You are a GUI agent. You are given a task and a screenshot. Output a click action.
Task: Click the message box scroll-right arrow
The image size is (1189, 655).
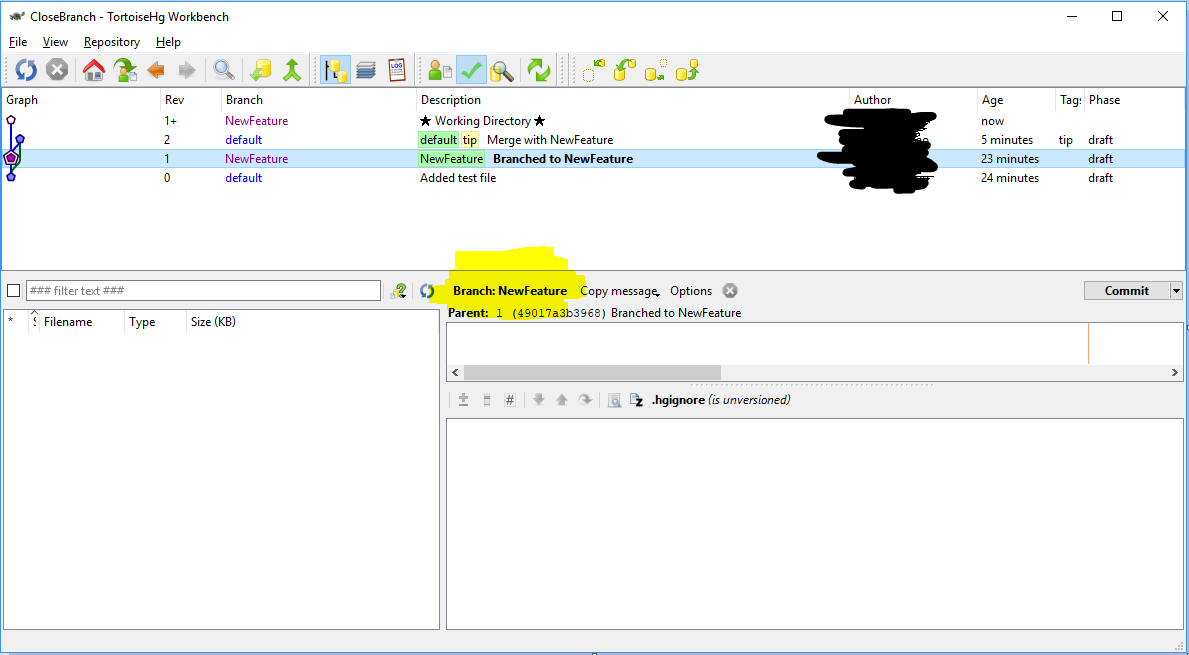pos(1175,372)
